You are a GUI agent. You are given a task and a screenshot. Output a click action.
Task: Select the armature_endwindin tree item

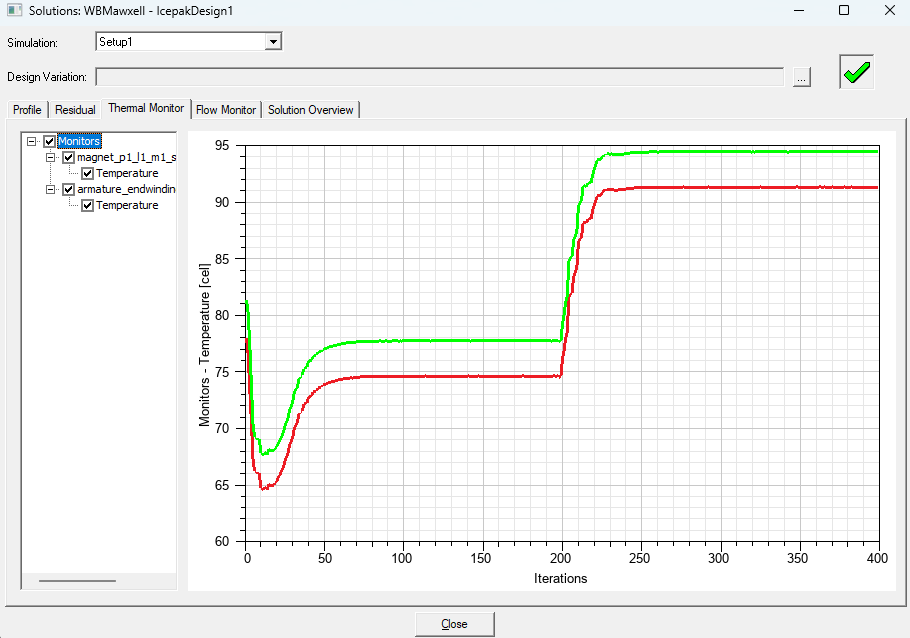(x=127, y=189)
